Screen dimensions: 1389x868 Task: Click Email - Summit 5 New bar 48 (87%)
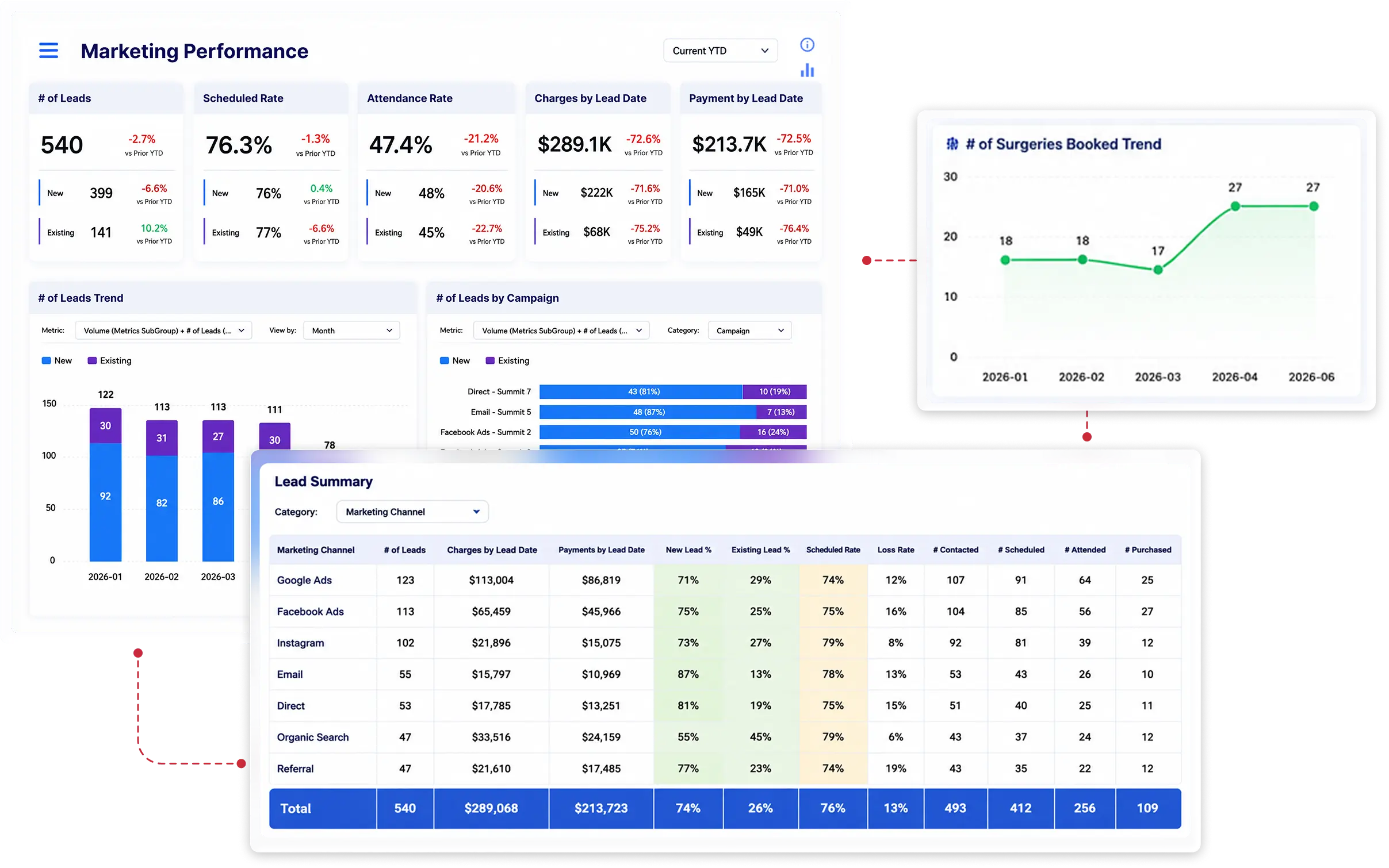click(x=648, y=412)
